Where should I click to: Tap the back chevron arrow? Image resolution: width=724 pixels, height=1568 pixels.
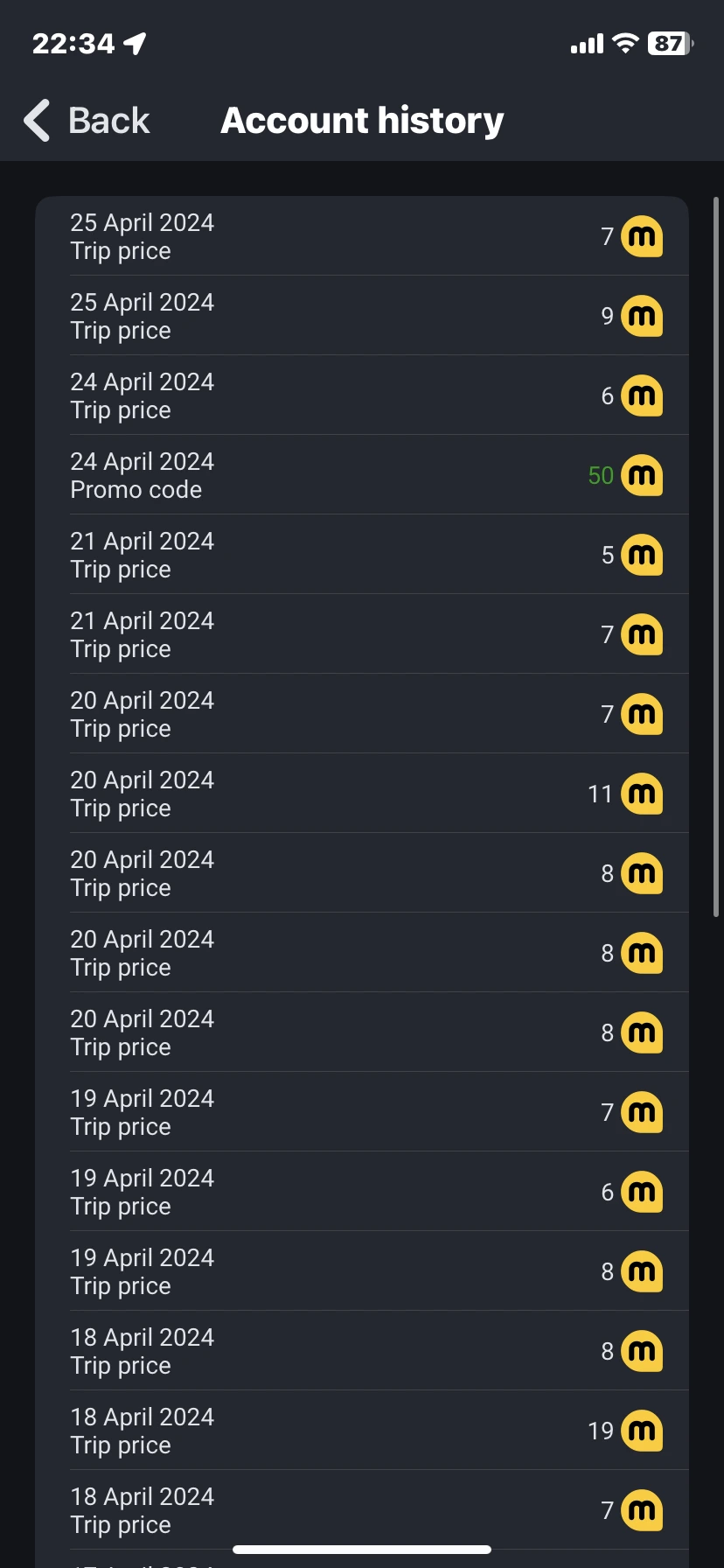38,120
